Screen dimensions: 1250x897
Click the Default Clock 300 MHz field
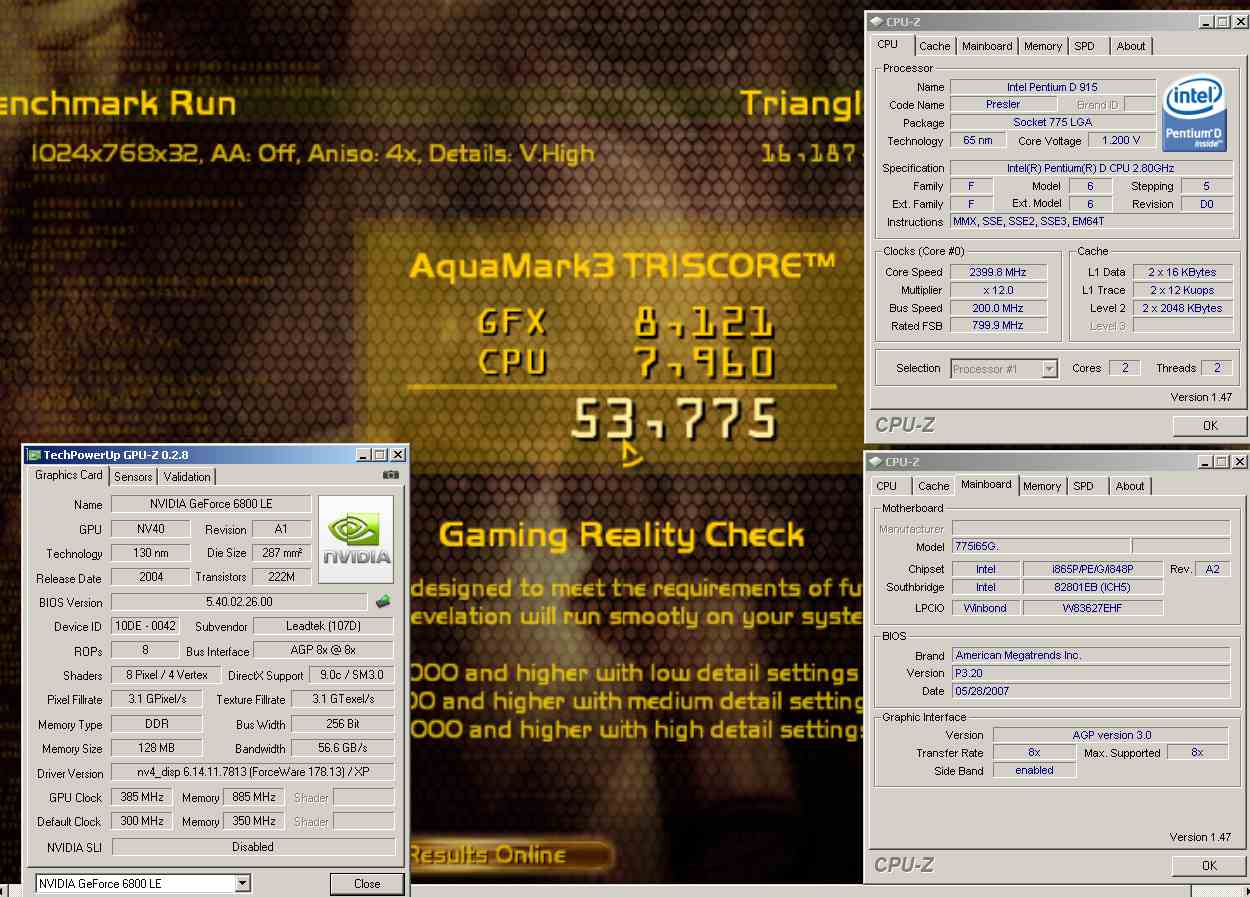click(143, 821)
